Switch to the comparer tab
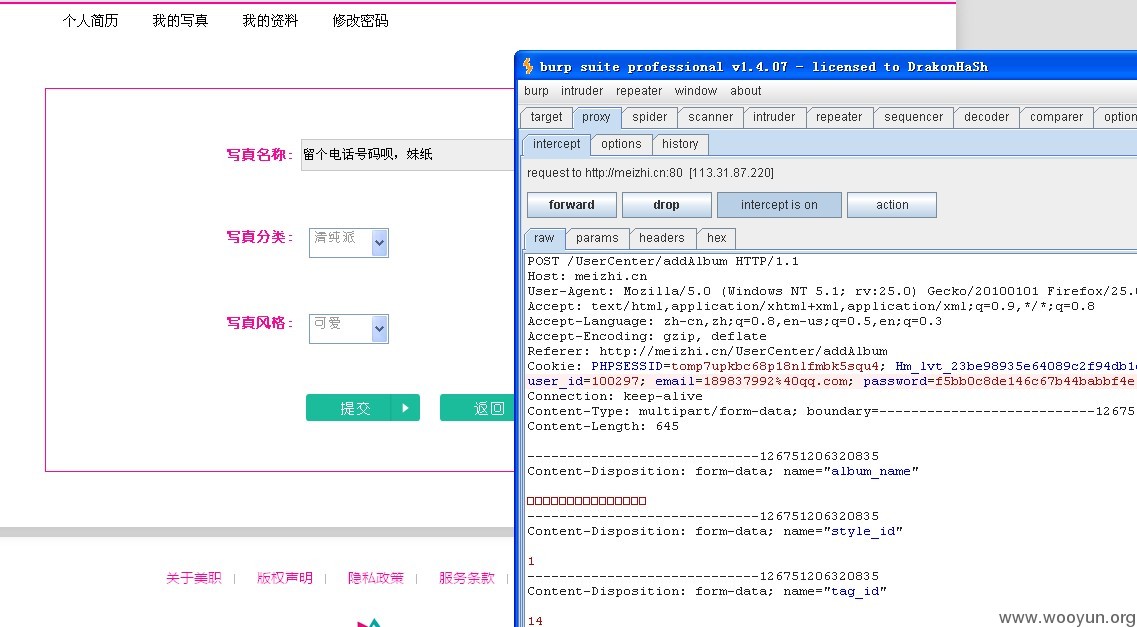 [1057, 117]
